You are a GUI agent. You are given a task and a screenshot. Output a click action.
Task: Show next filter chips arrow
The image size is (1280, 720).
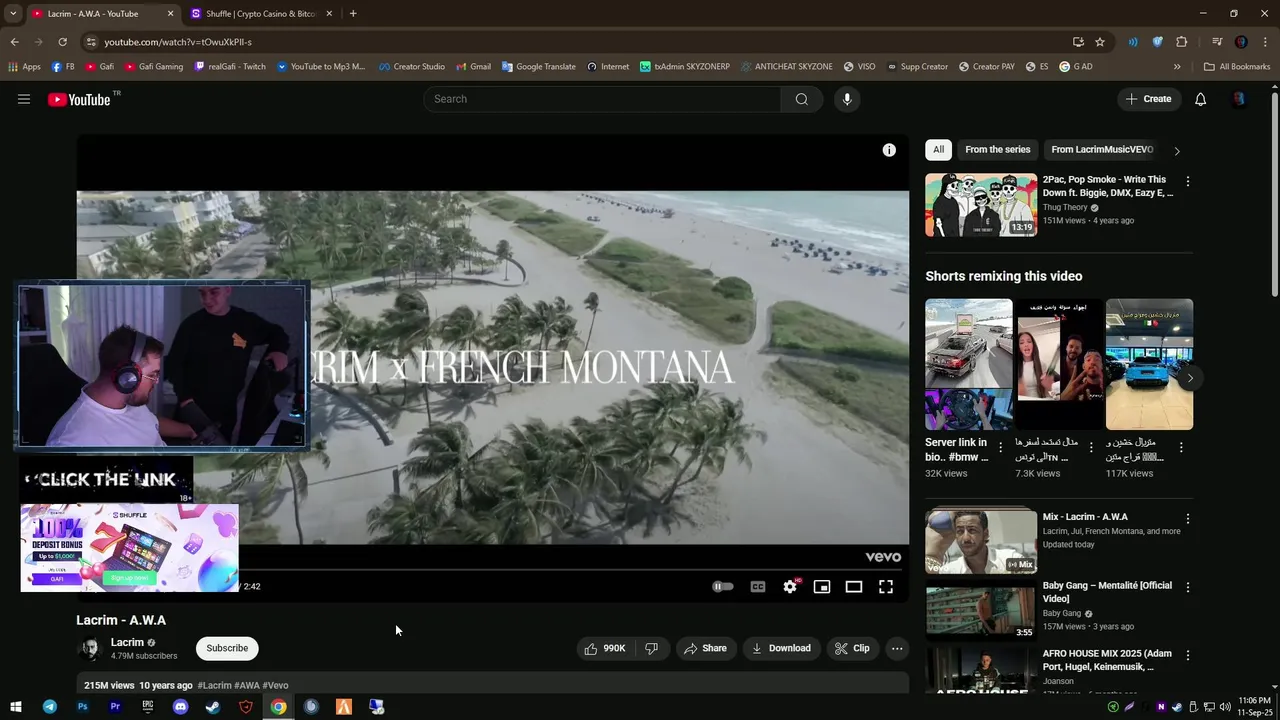pyautogui.click(x=1177, y=151)
